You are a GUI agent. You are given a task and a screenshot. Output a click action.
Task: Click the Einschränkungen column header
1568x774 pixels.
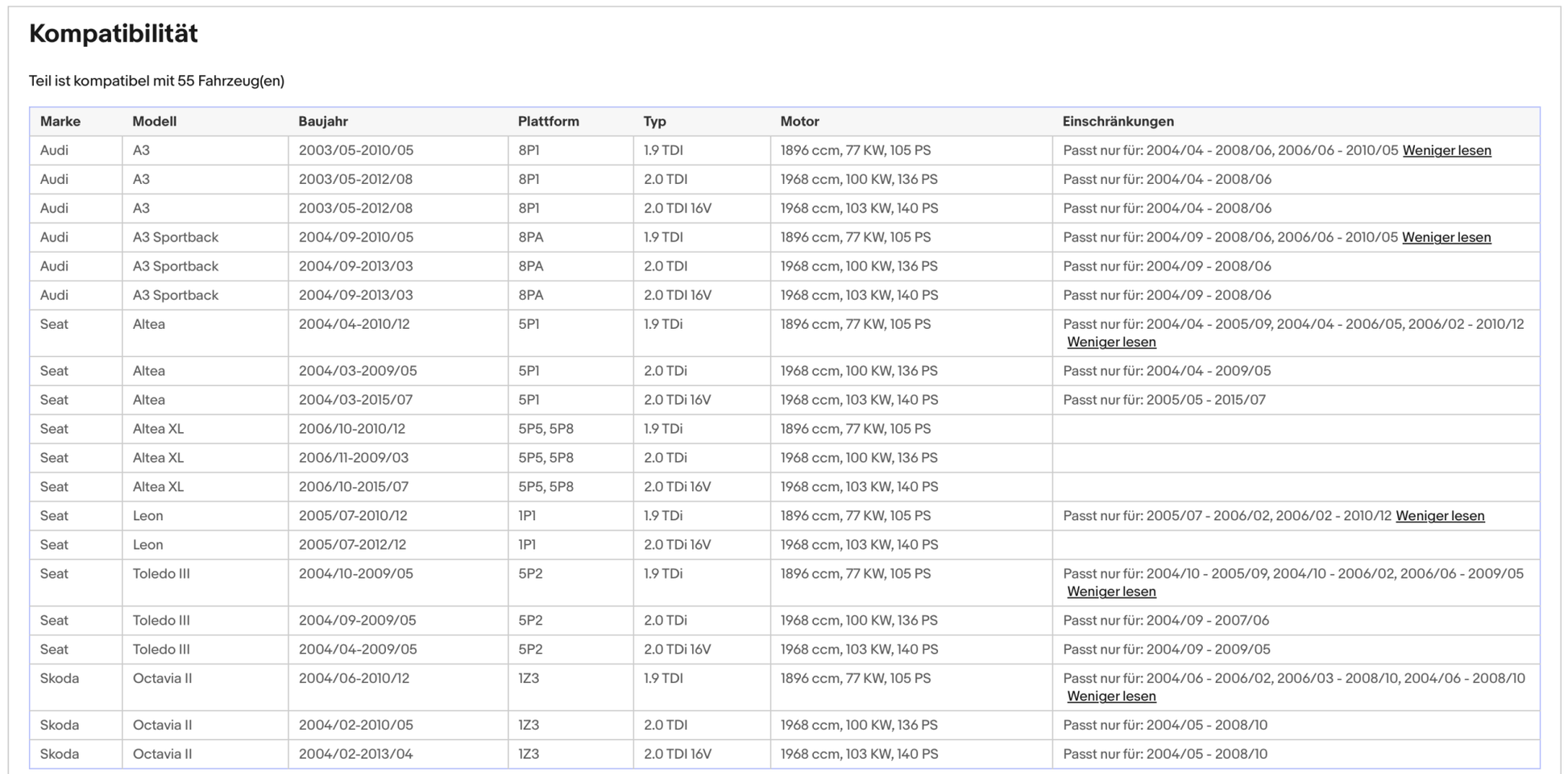pyautogui.click(x=1118, y=122)
